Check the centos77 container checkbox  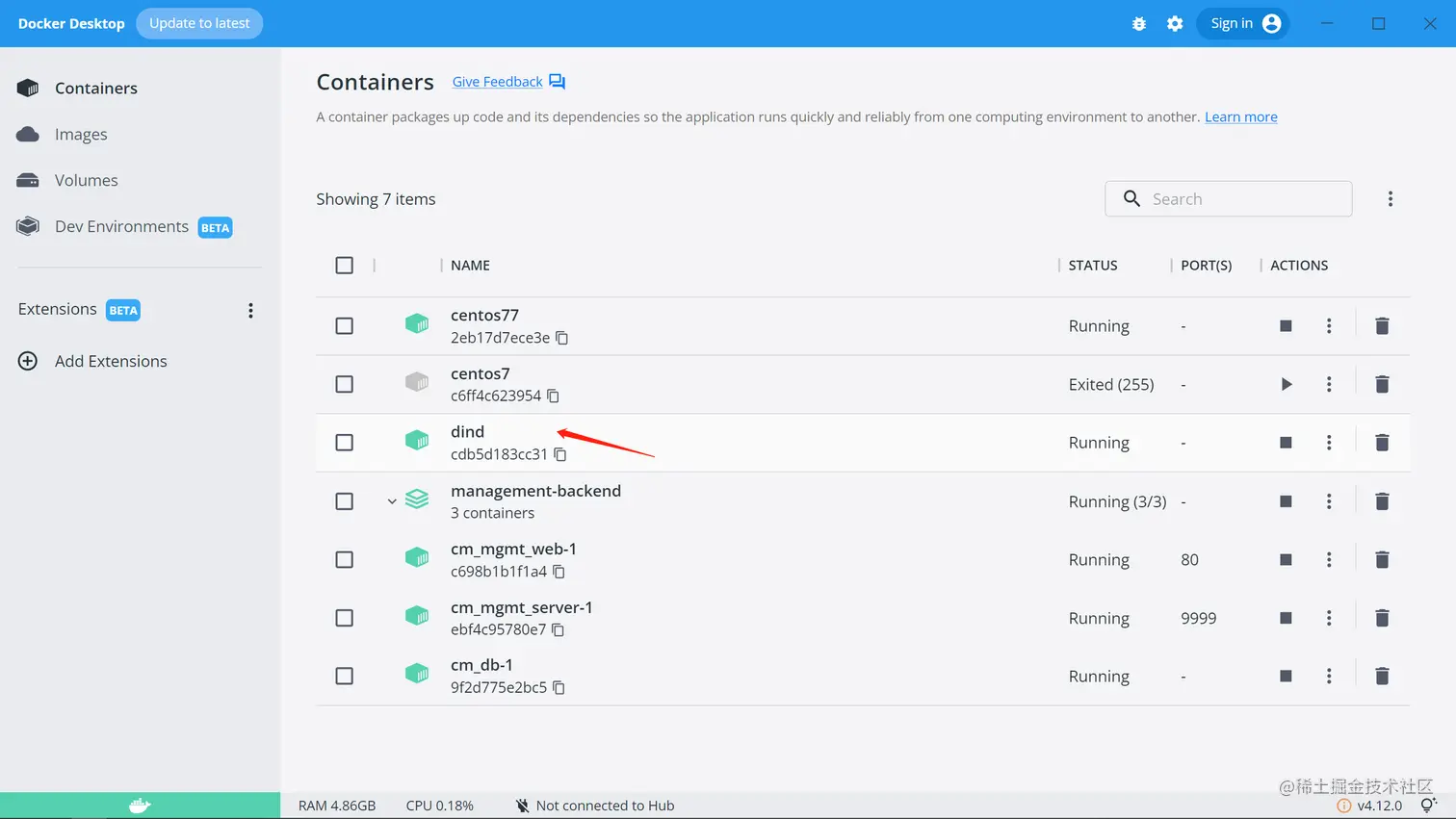pos(344,325)
